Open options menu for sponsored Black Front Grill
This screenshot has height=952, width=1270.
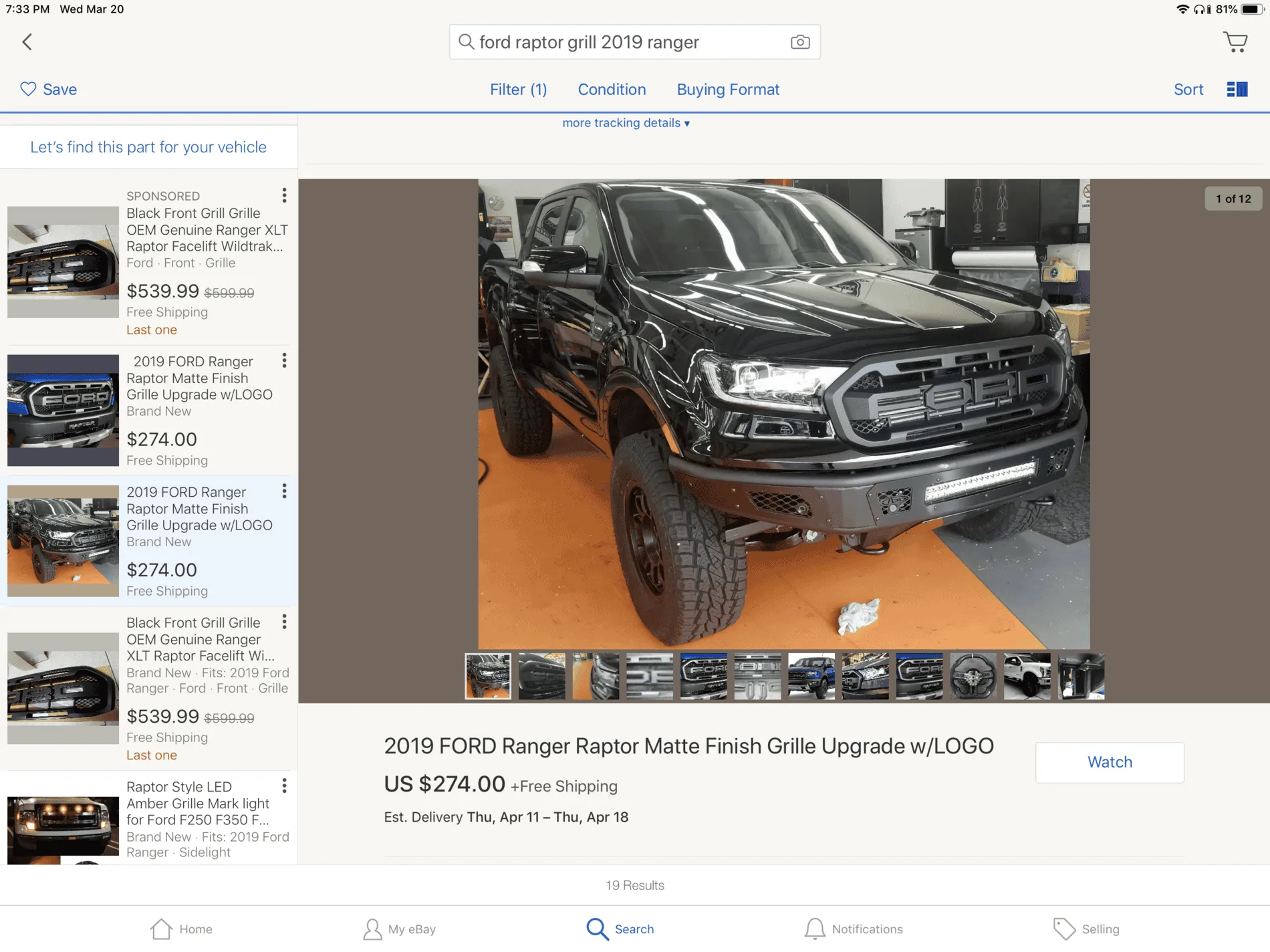click(284, 195)
